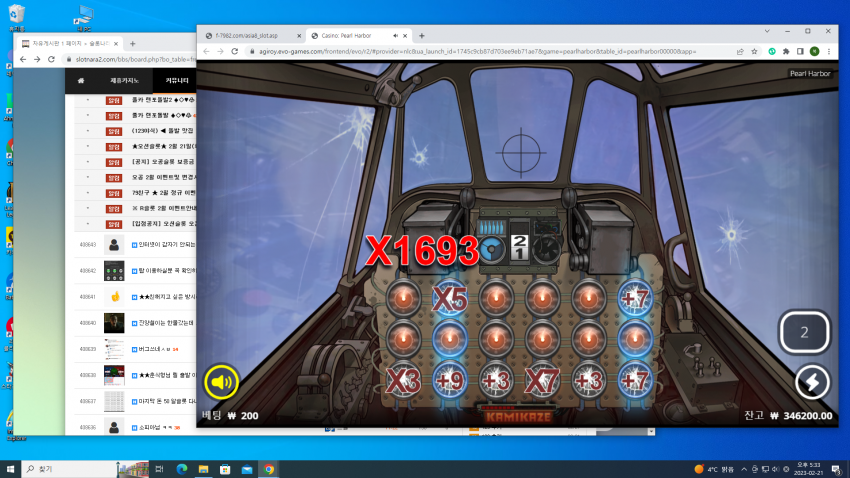Click the +9 bulb in the bottom row

[x=450, y=380]
